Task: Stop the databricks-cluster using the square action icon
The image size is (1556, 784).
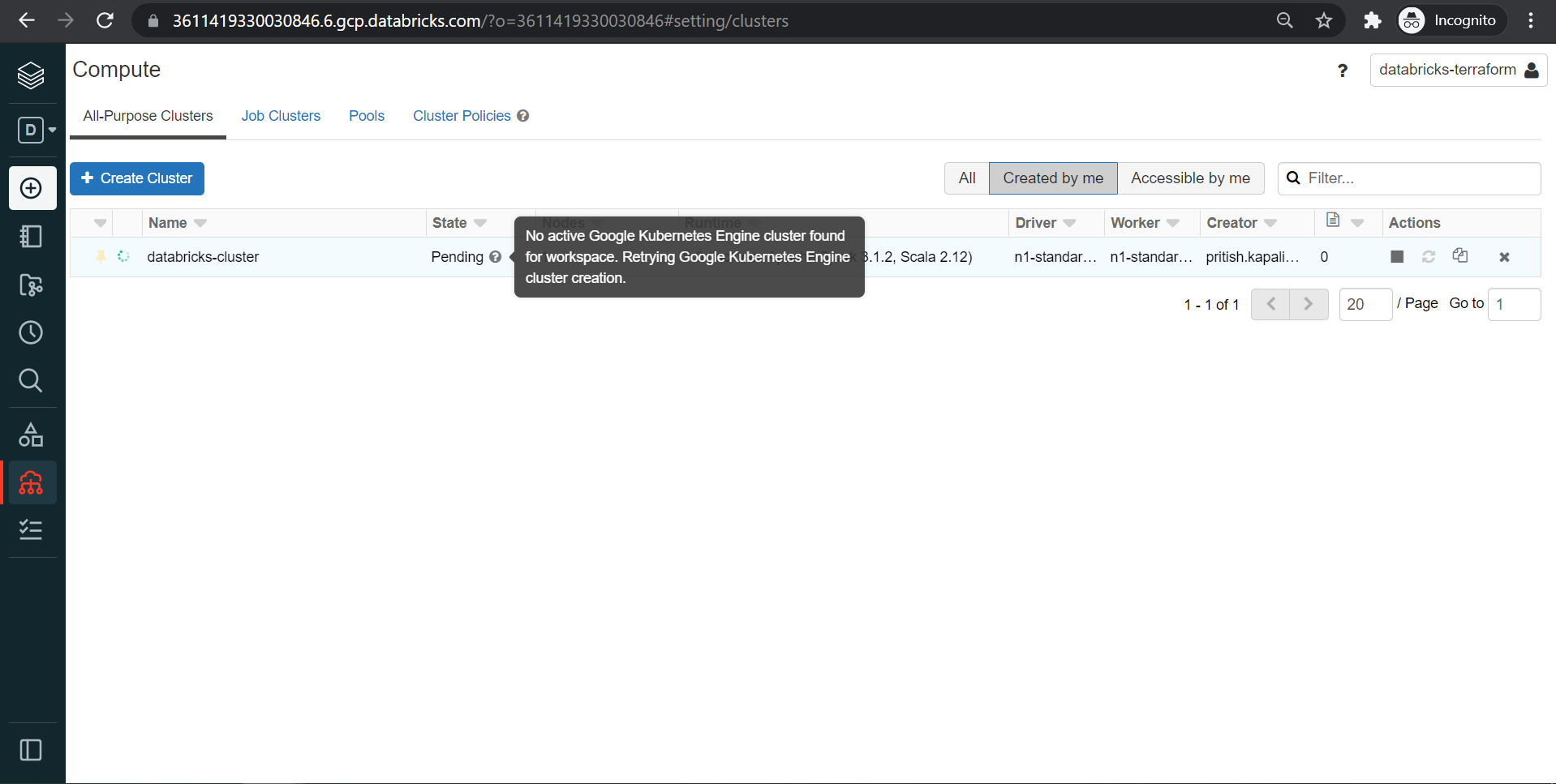Action: click(1396, 256)
